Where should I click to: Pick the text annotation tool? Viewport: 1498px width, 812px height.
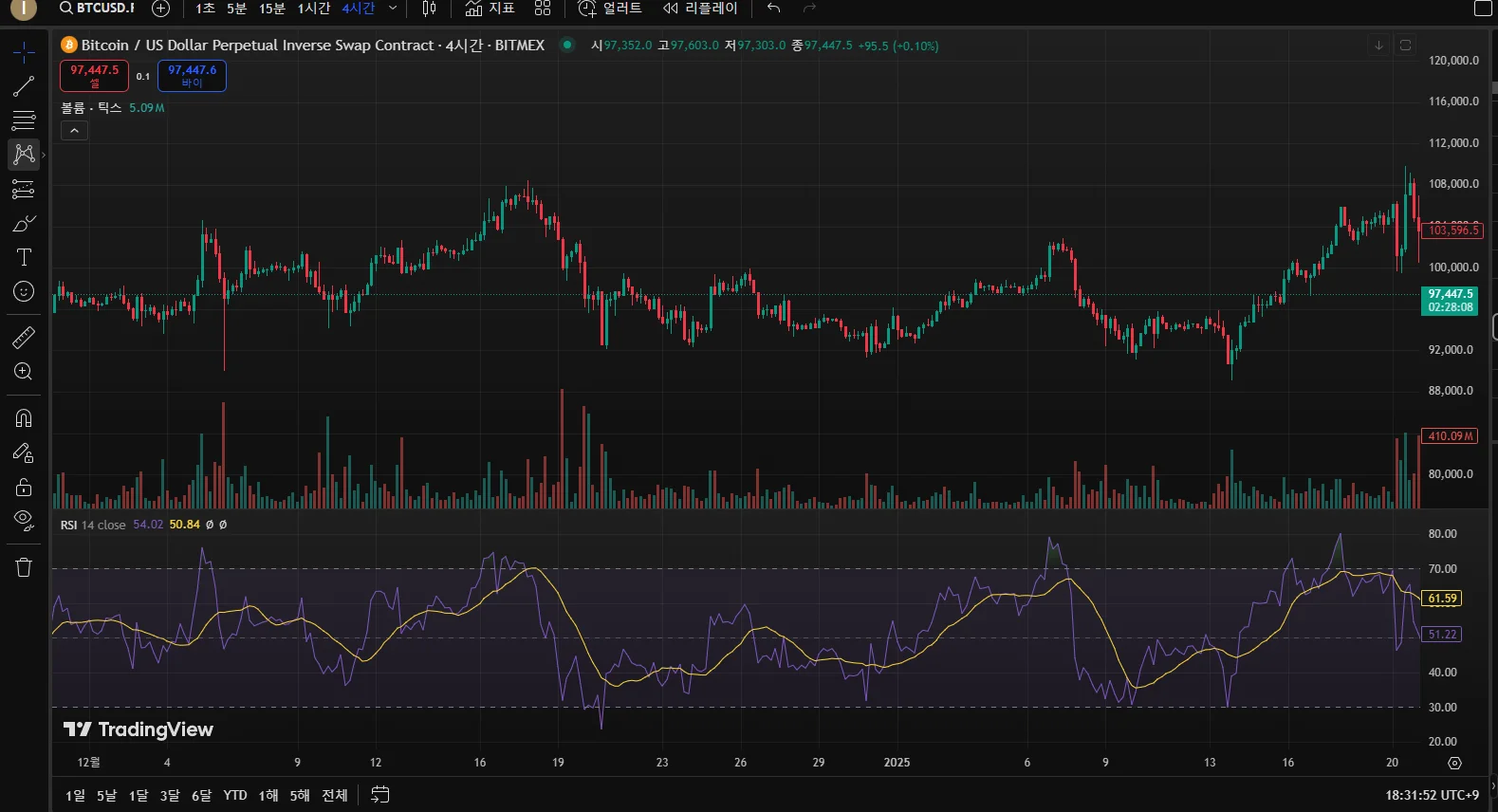tap(24, 257)
